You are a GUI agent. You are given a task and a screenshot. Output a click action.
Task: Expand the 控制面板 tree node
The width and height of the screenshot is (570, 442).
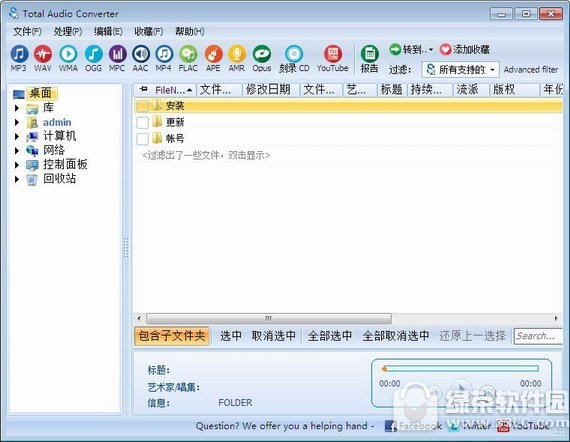click(x=17, y=165)
